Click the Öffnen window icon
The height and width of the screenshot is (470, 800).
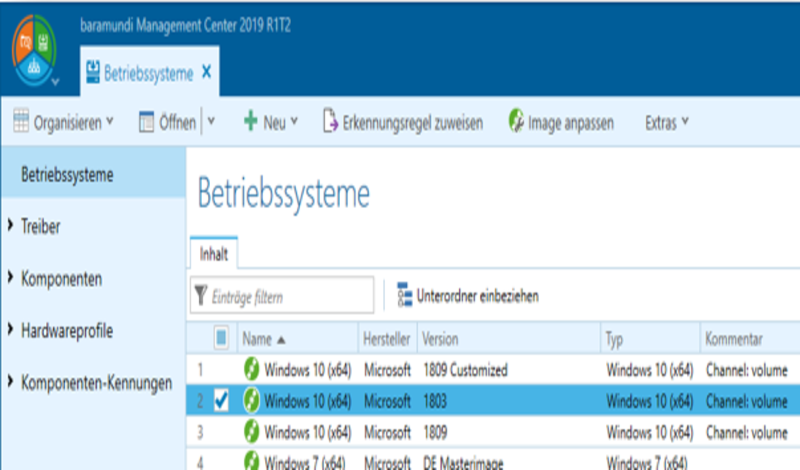point(146,122)
